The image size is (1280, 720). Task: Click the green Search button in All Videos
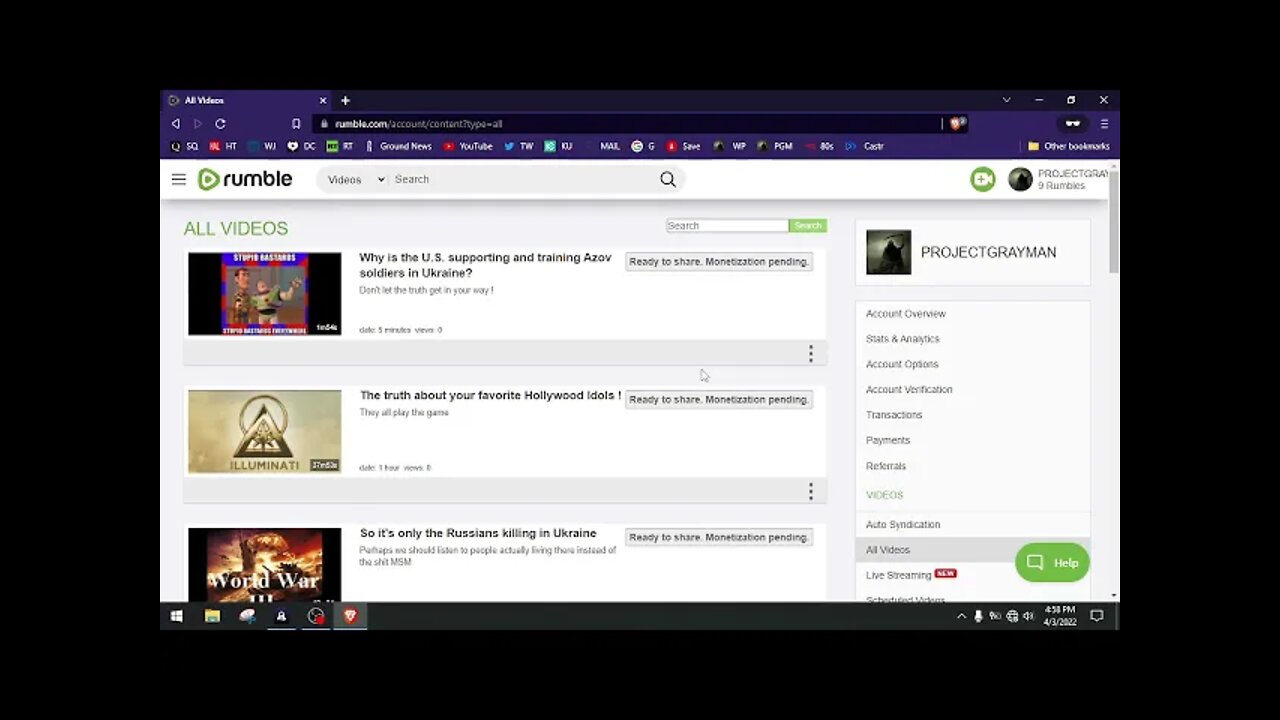click(x=808, y=226)
